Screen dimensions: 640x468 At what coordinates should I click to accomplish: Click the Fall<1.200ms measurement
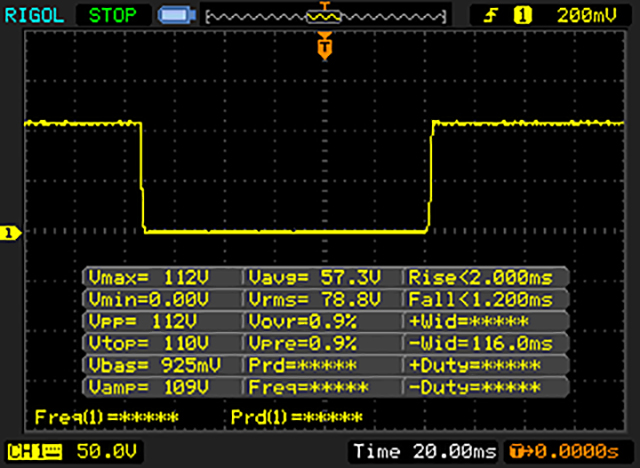481,299
